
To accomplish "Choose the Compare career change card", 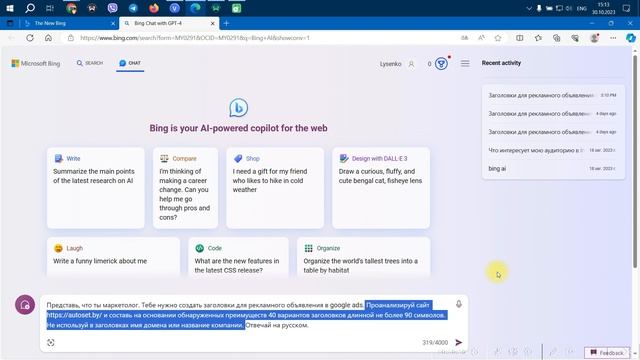I will tap(185, 188).
